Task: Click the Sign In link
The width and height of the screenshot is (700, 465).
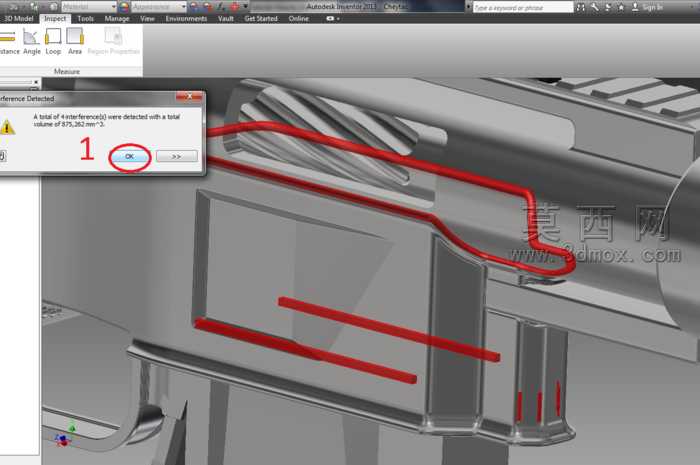Action: tap(653, 7)
